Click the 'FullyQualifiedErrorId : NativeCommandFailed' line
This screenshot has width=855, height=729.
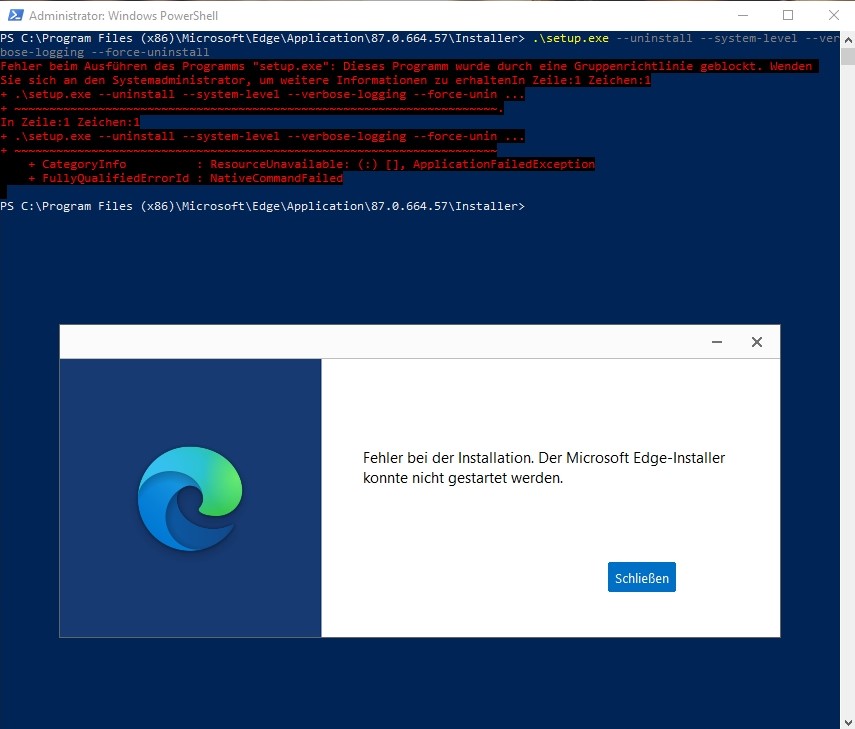[185, 178]
